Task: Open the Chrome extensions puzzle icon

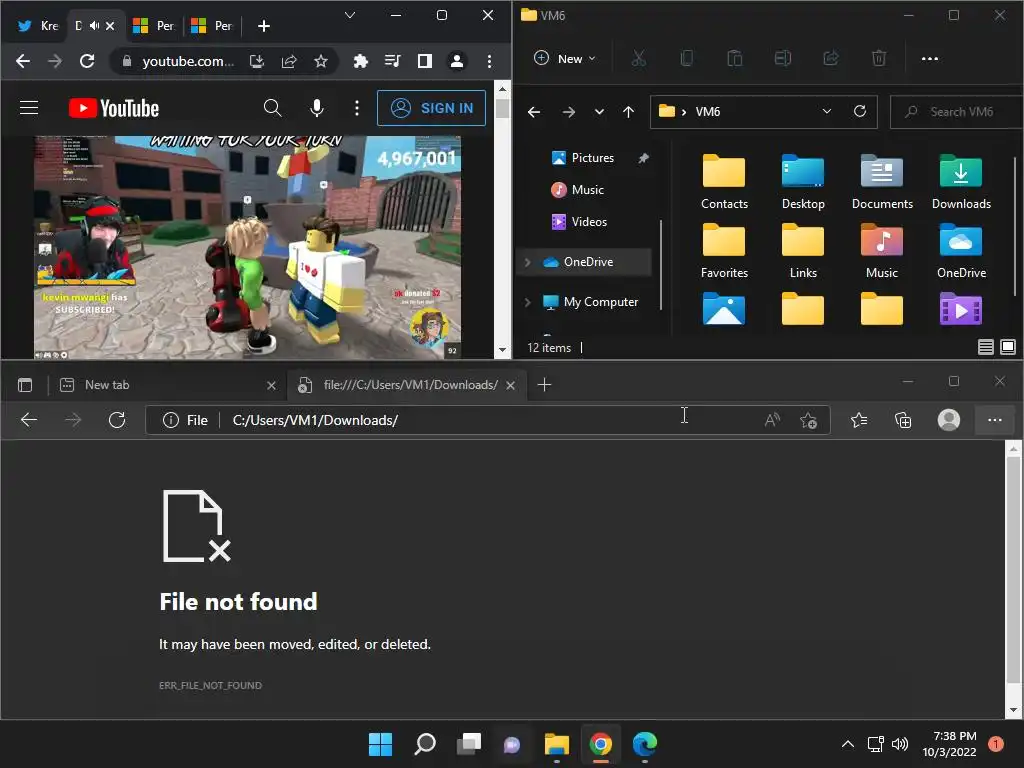Action: [360, 61]
